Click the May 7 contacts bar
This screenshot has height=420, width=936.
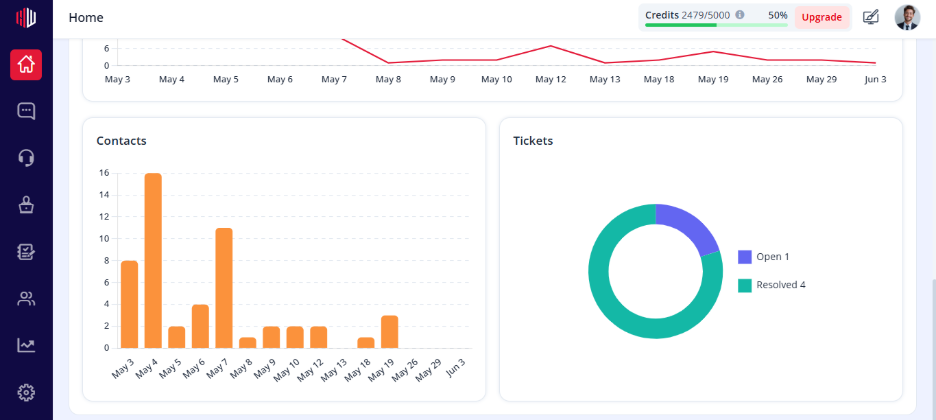pos(224,288)
